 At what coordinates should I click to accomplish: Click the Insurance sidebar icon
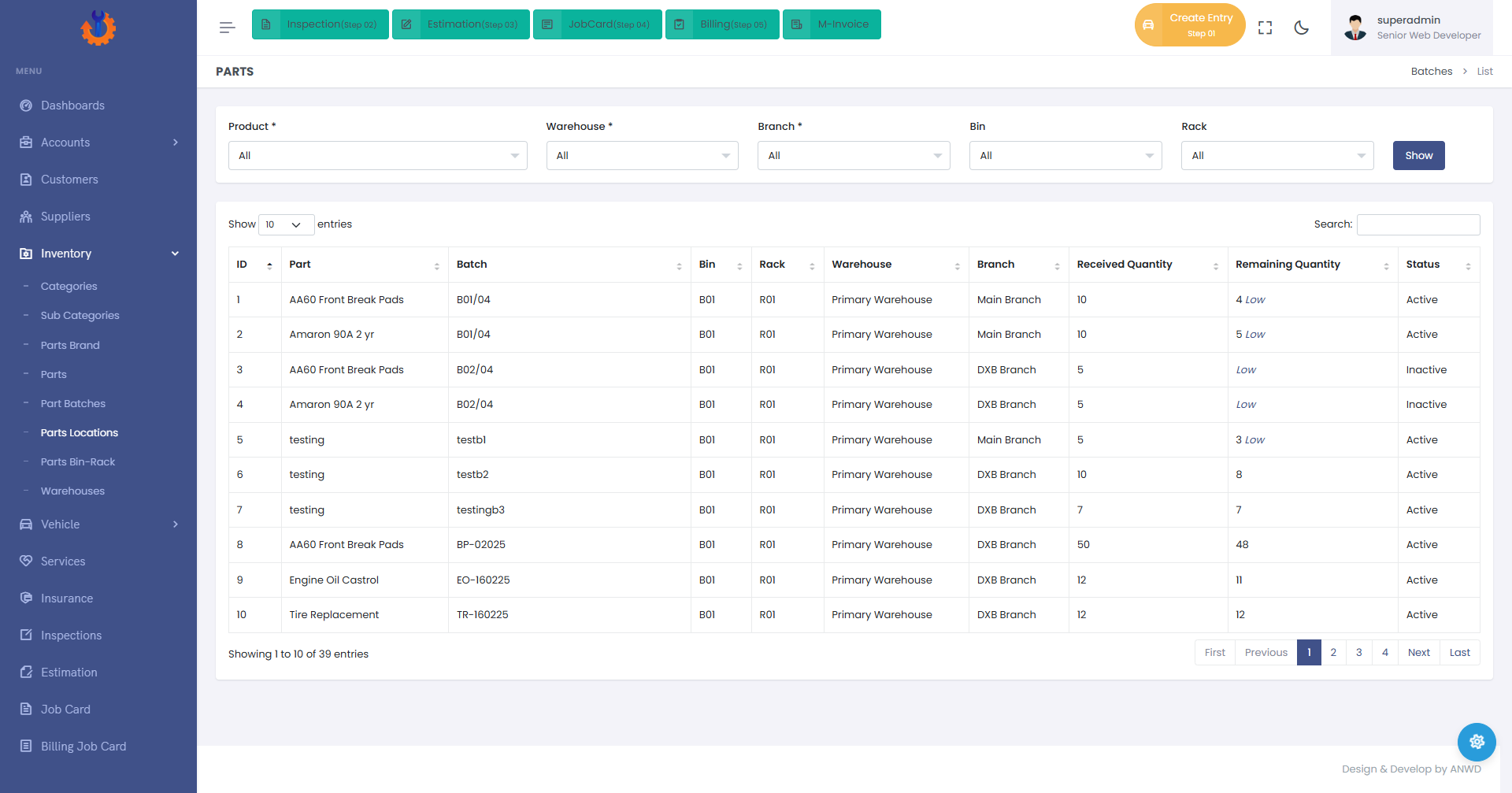pyautogui.click(x=26, y=598)
